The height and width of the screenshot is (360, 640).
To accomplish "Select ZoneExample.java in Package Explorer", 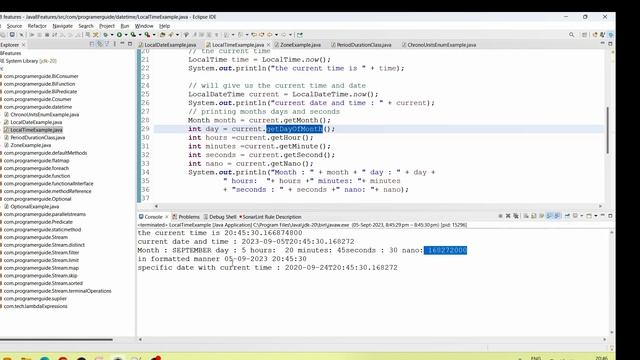I will pyautogui.click(x=30, y=145).
